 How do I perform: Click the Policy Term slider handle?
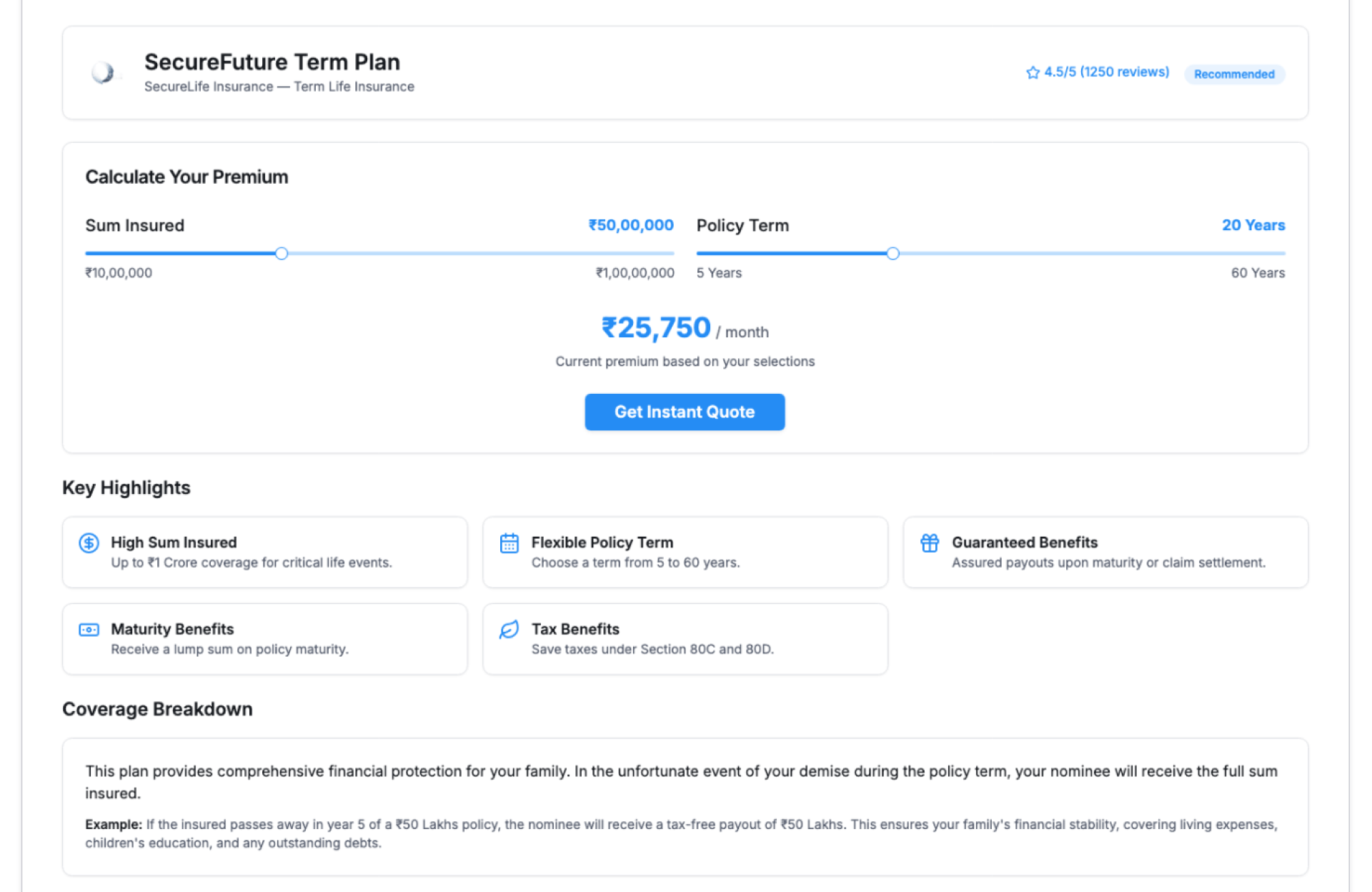[893, 254]
